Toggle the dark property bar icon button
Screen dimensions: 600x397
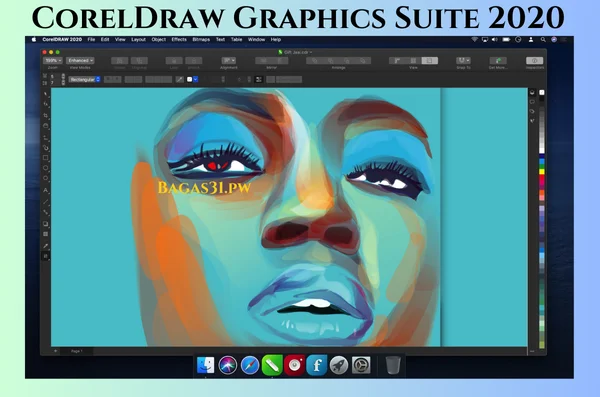point(258,79)
